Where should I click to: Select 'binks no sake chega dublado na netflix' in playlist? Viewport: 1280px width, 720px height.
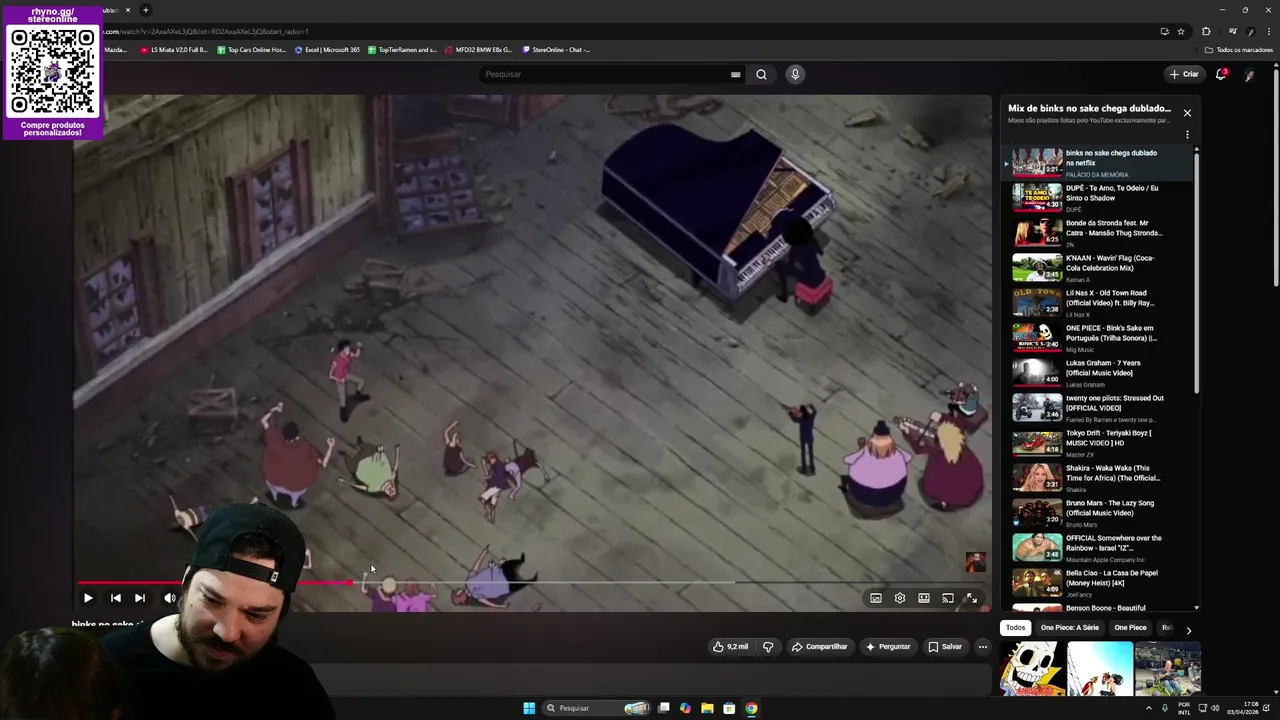[1098, 162]
